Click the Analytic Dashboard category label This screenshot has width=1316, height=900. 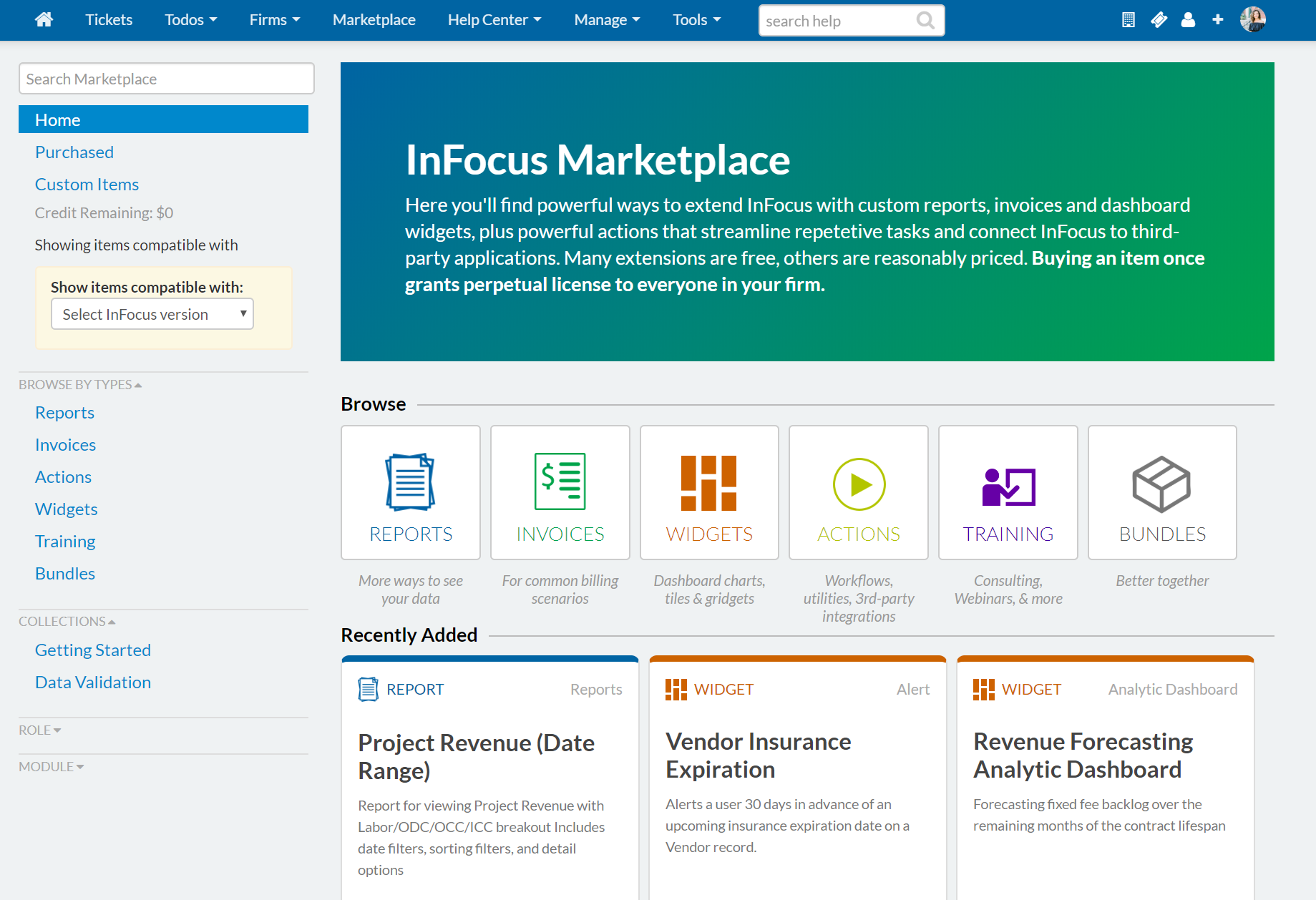pos(1173,690)
